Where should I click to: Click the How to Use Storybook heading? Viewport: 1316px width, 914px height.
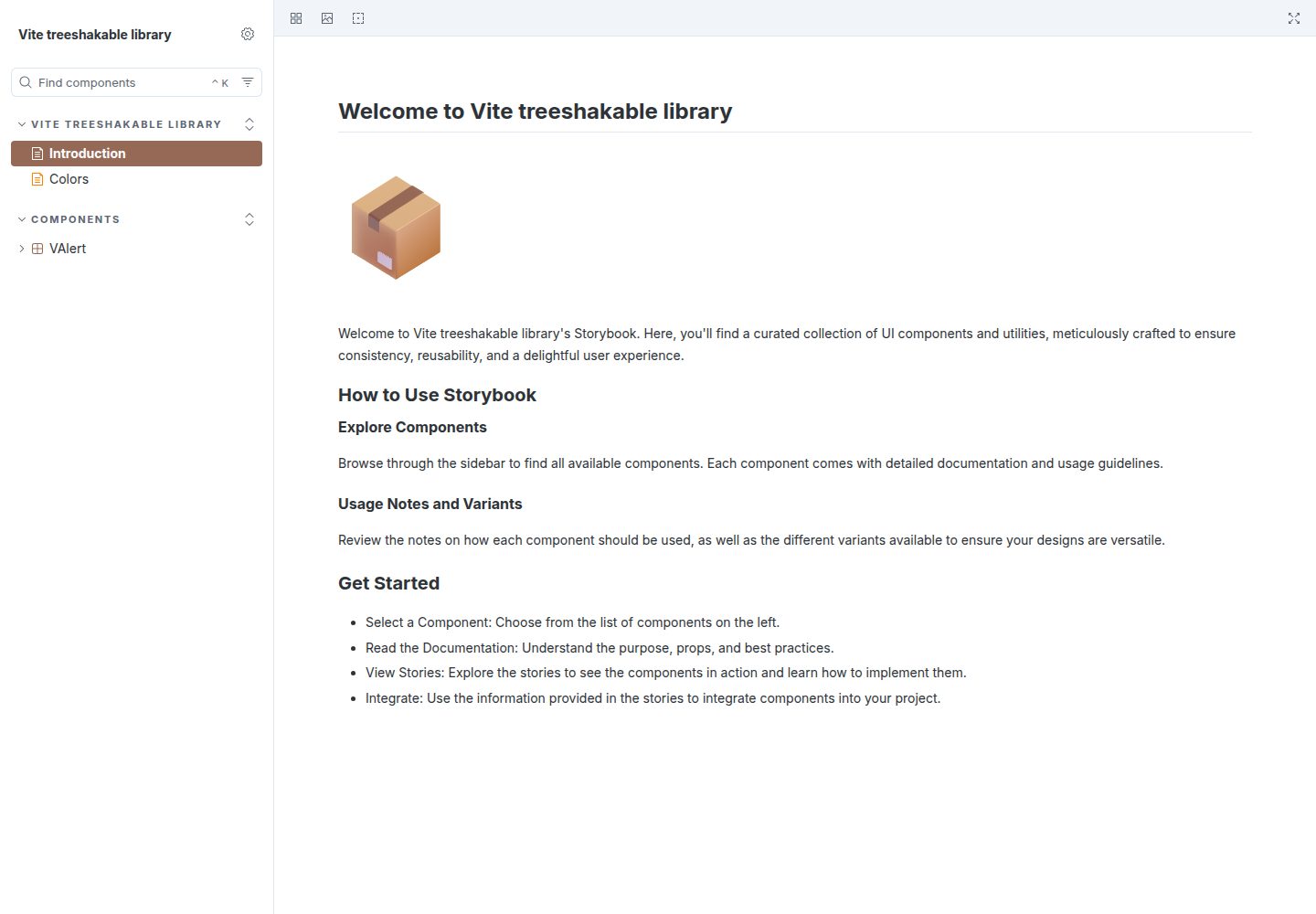437,395
